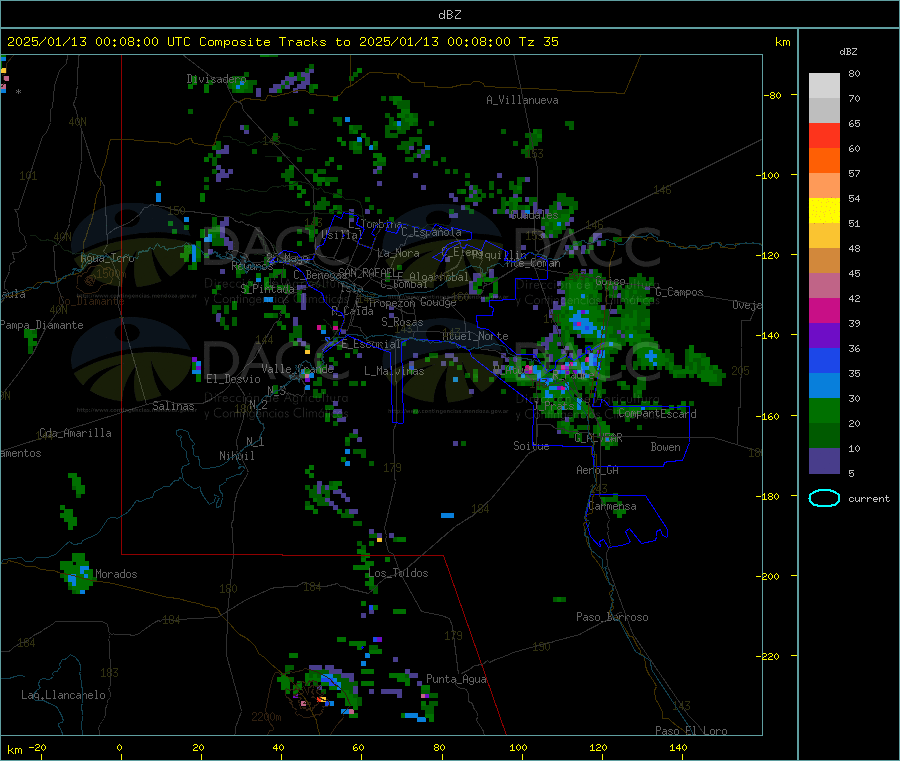Click the Morados label
This screenshot has height=761, width=900.
click(116, 574)
